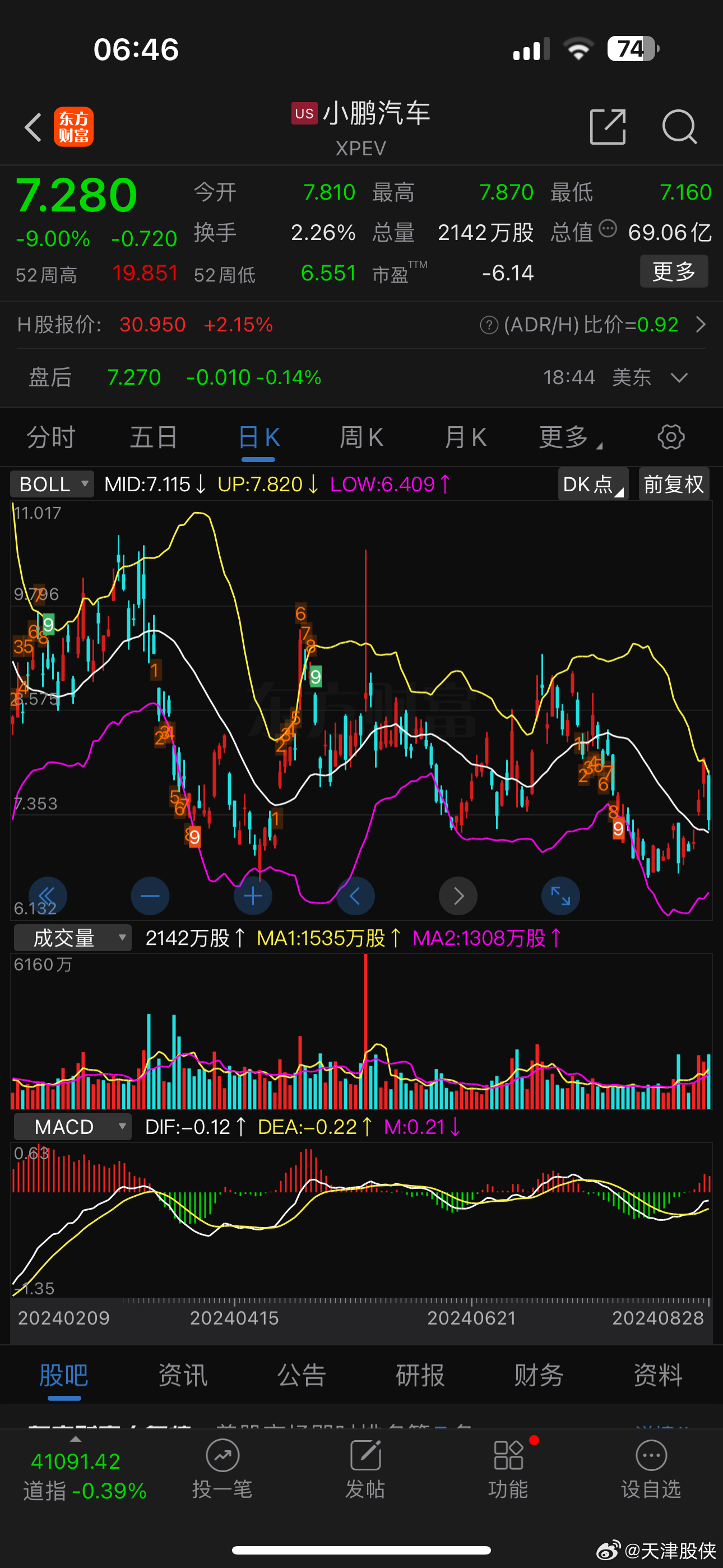Select 日K chart tab
Viewport: 723px width, 1568px height.
[x=259, y=437]
